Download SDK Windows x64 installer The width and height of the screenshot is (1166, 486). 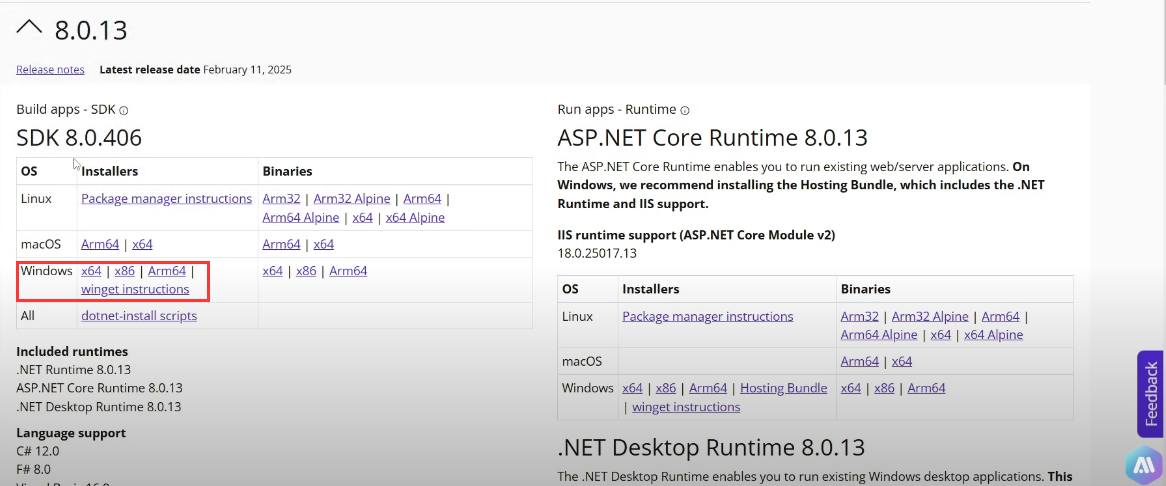(x=91, y=271)
